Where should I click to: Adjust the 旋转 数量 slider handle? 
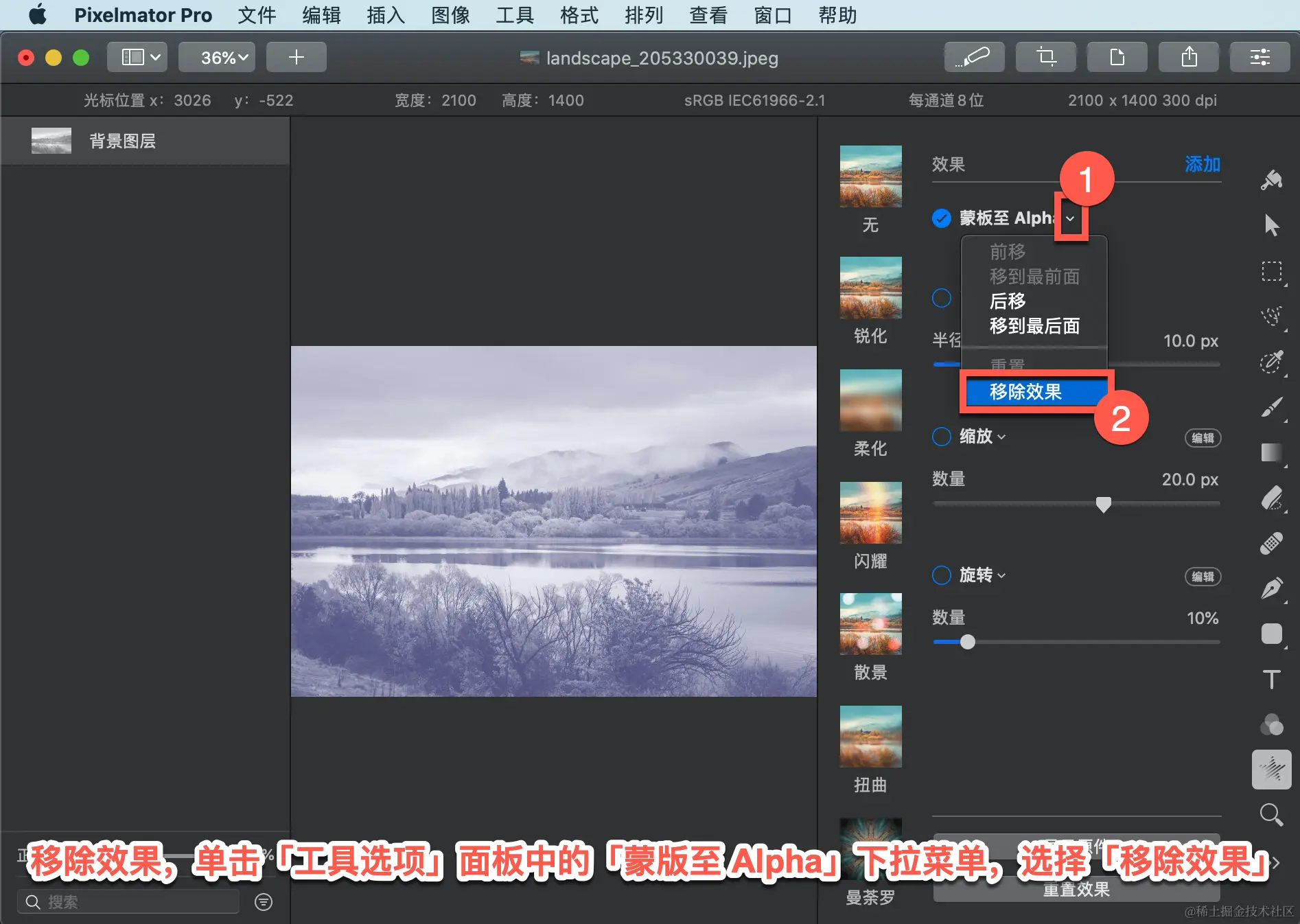[x=967, y=642]
